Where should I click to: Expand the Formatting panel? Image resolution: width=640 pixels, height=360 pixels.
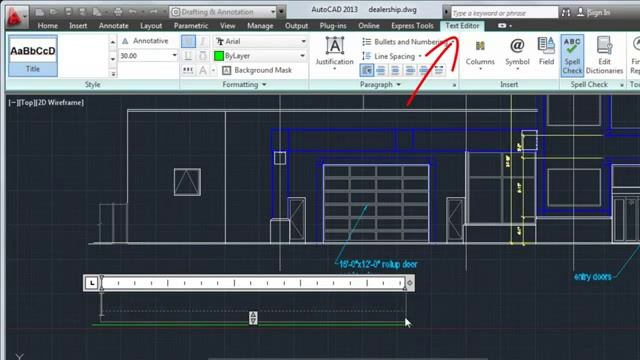(244, 84)
